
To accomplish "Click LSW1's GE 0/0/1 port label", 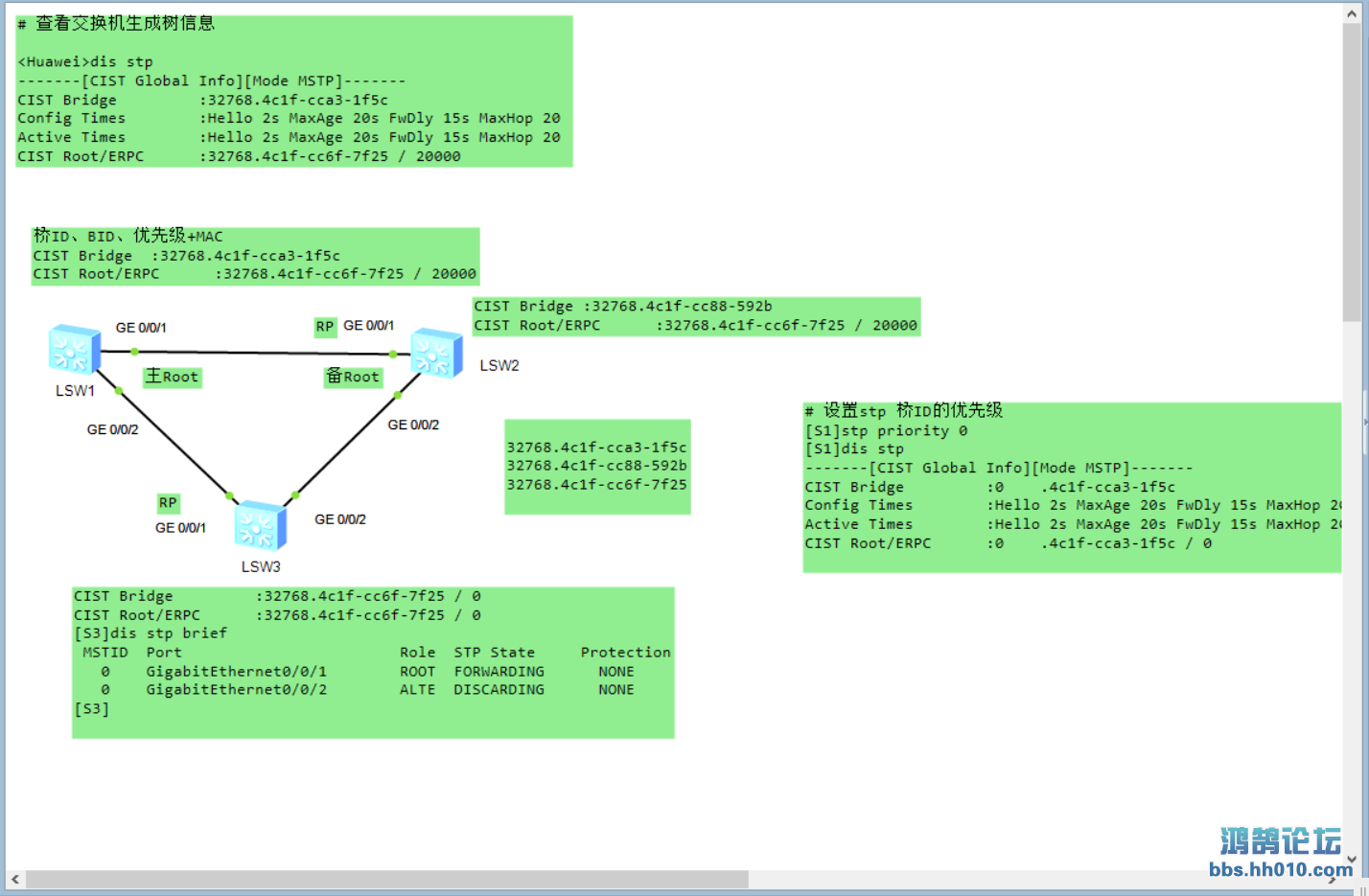I will pos(141,328).
